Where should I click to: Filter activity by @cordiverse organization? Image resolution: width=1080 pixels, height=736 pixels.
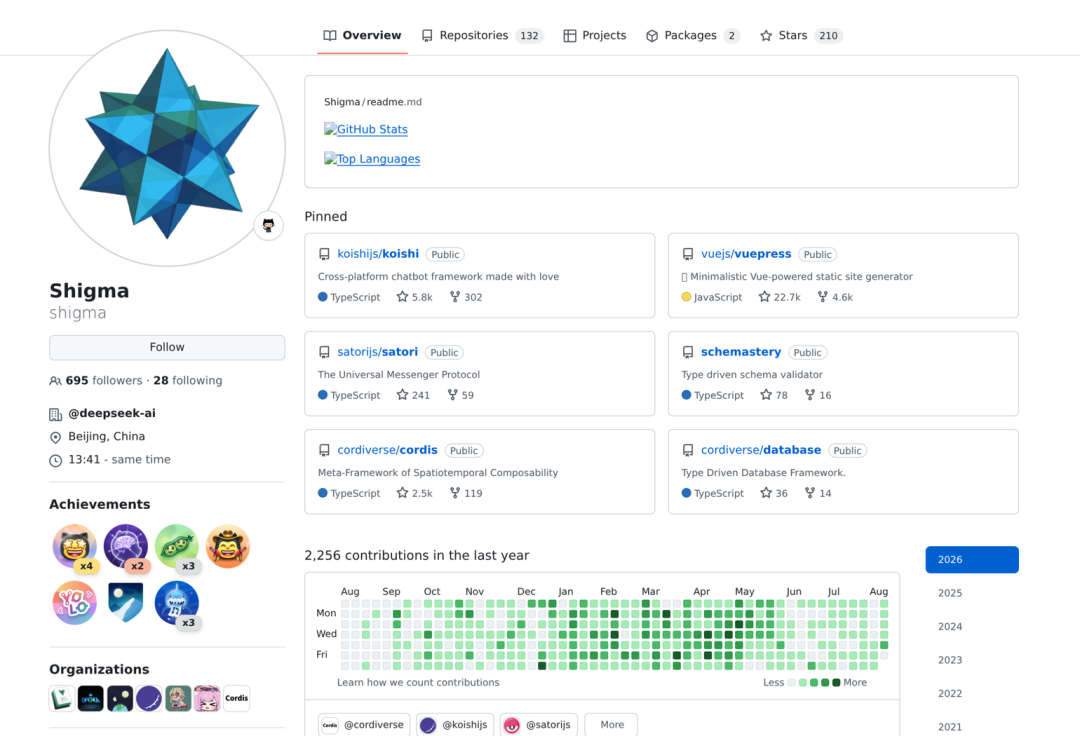pos(364,724)
